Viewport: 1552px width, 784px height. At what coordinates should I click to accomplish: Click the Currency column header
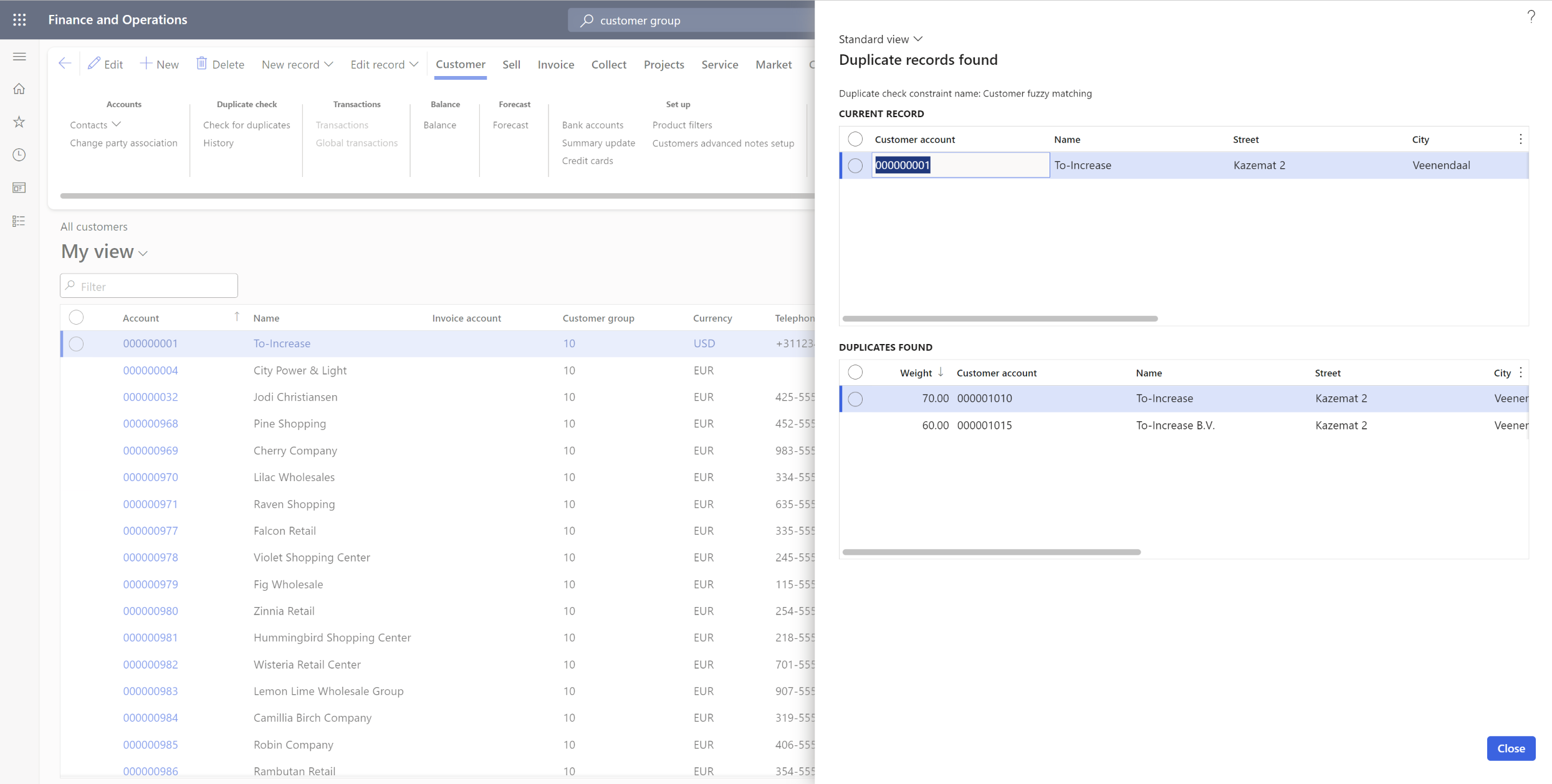pyautogui.click(x=712, y=318)
